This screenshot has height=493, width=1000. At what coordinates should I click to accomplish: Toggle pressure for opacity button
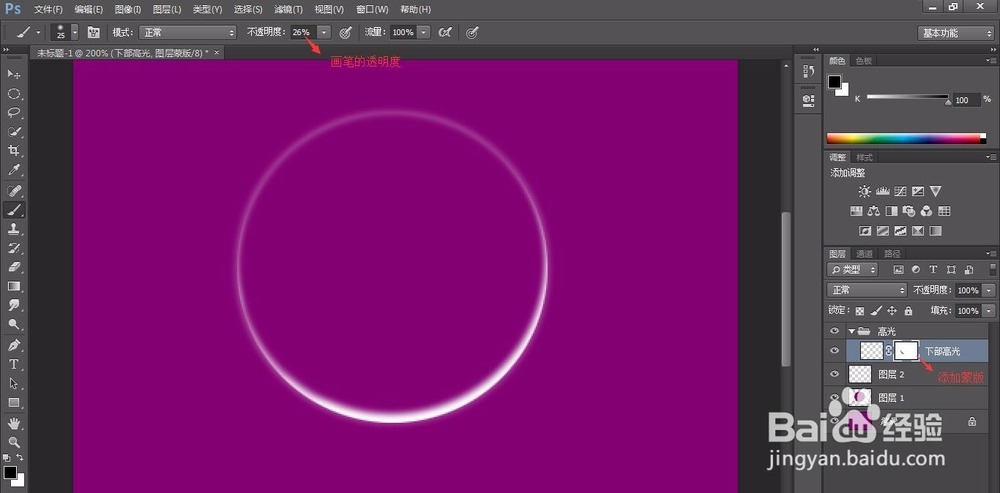point(346,32)
